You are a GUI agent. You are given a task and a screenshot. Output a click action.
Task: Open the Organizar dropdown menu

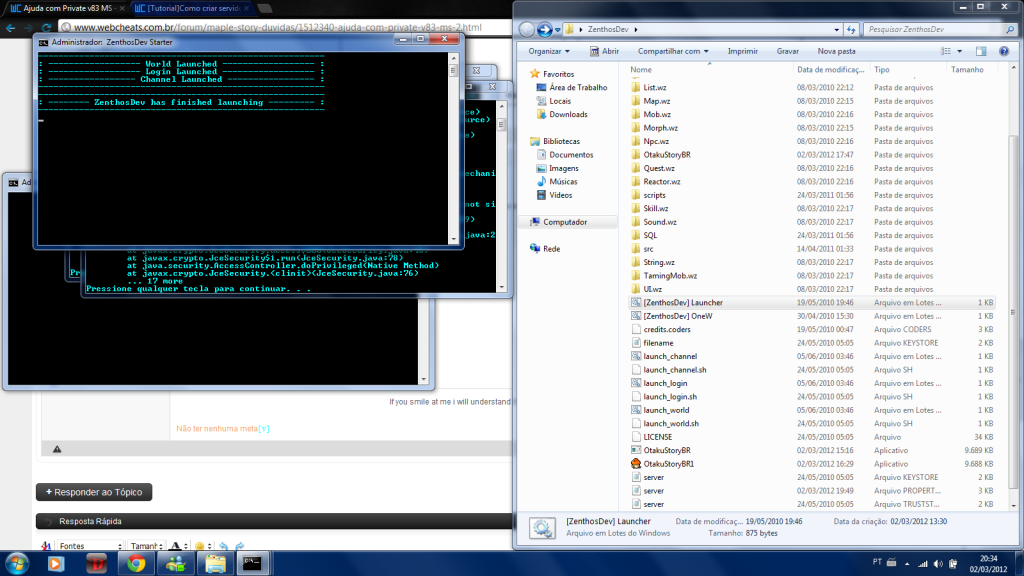tap(549, 50)
